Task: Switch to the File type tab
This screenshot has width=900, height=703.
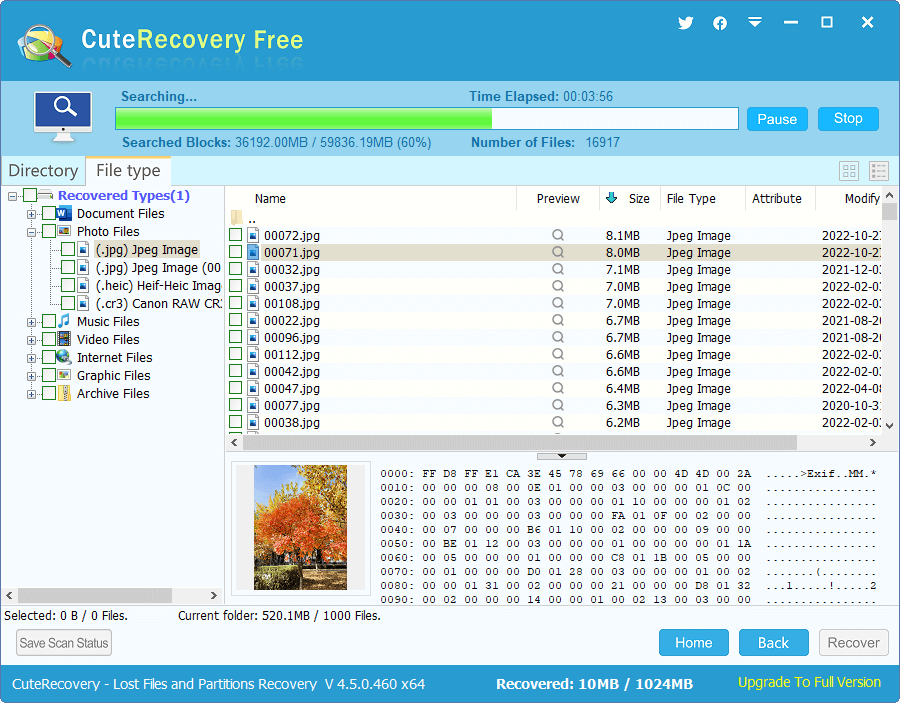Action: [128, 170]
